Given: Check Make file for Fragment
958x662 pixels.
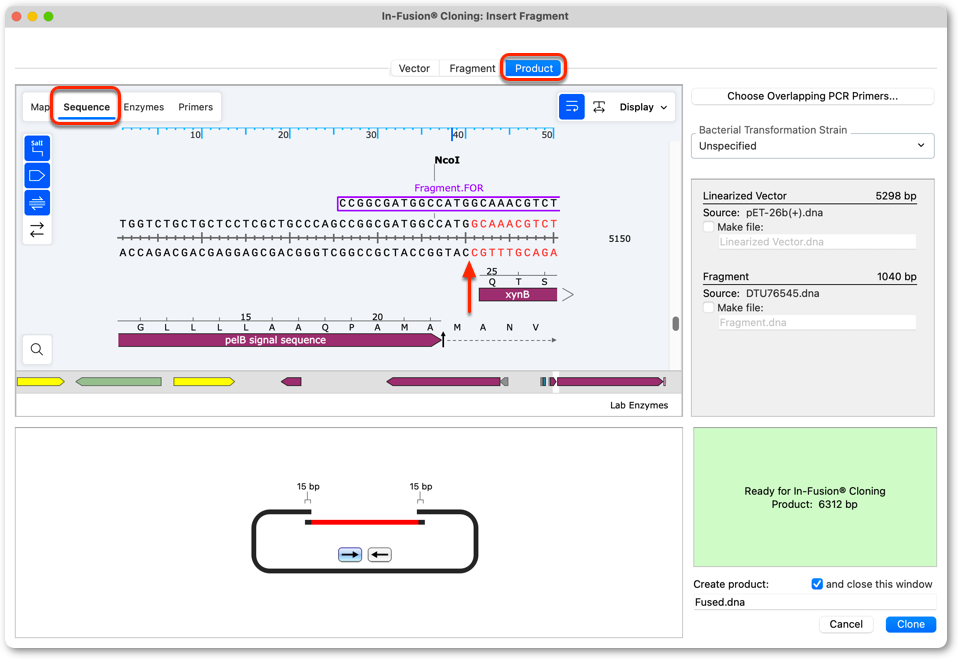Looking at the screenshot, I should [x=709, y=307].
